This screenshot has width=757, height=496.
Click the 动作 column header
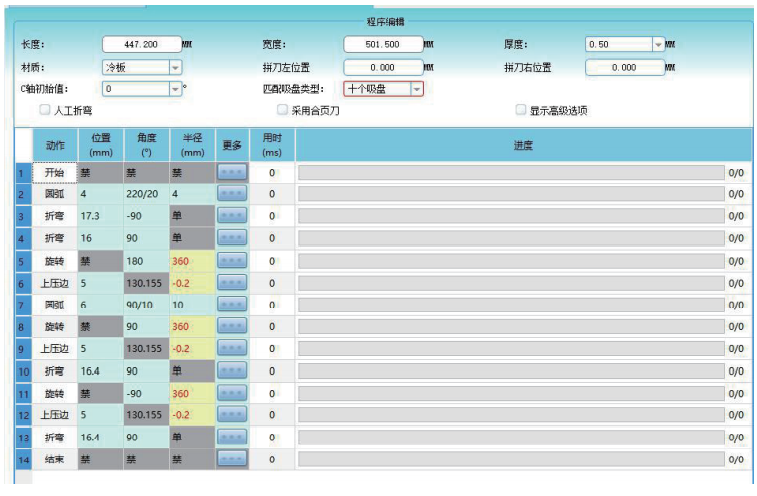click(55, 146)
